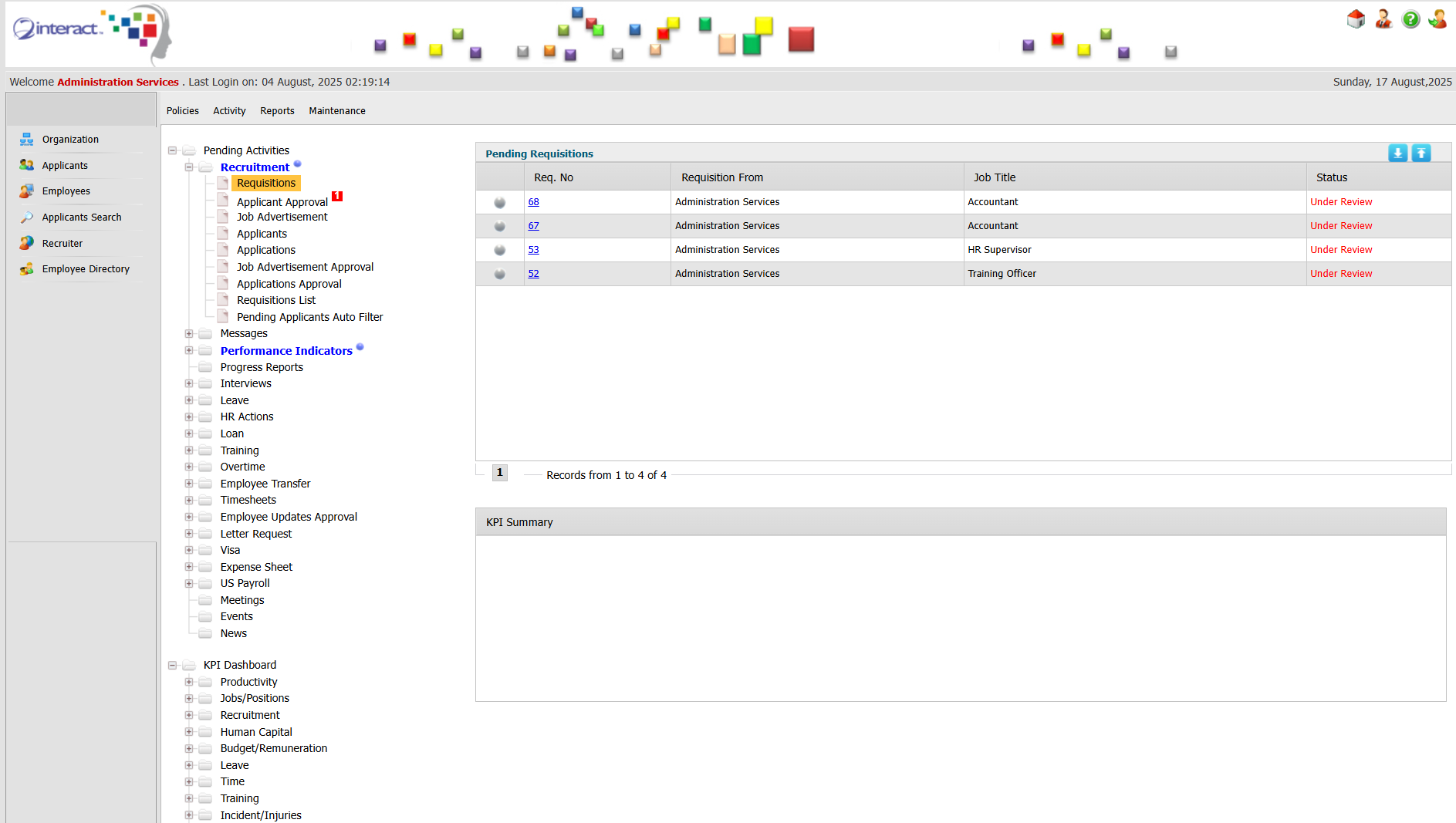
Task: Expand the Performance Indicators node
Action: tap(189, 350)
